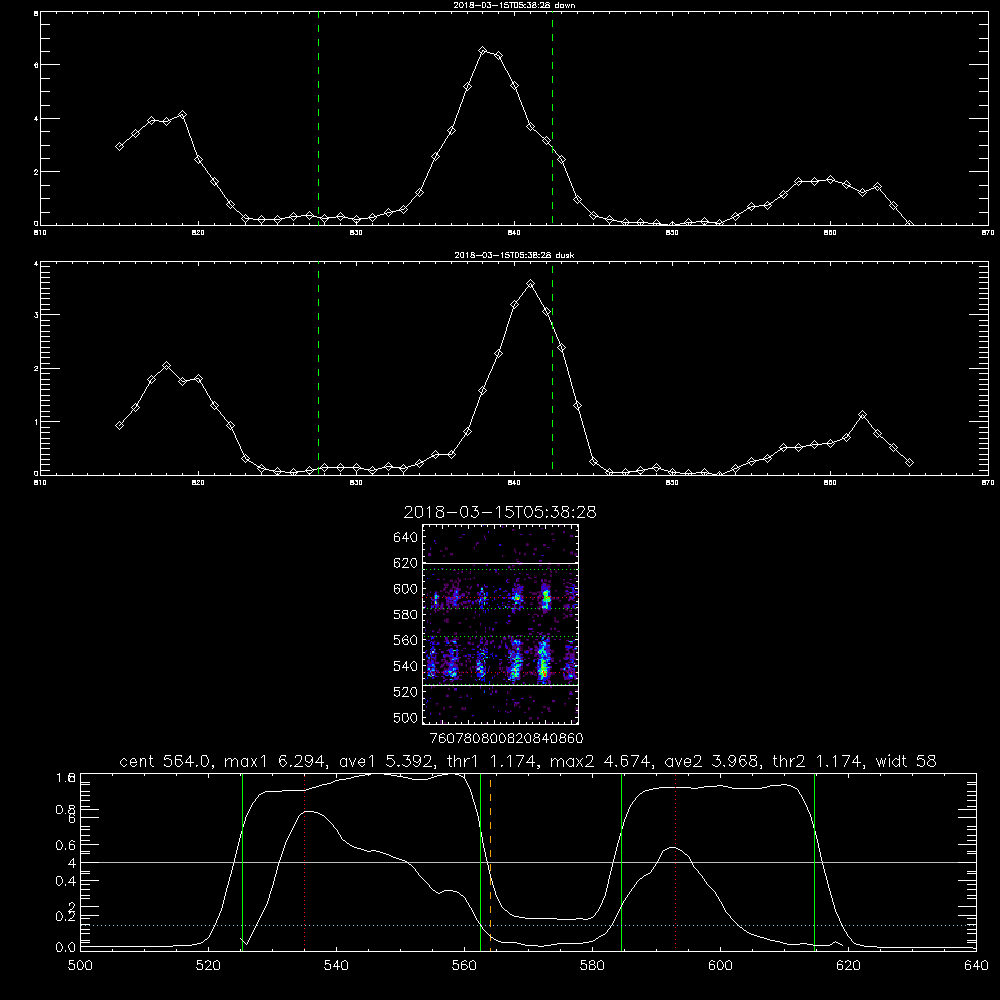Click the spectrogram image y-axis label 620

(406, 563)
